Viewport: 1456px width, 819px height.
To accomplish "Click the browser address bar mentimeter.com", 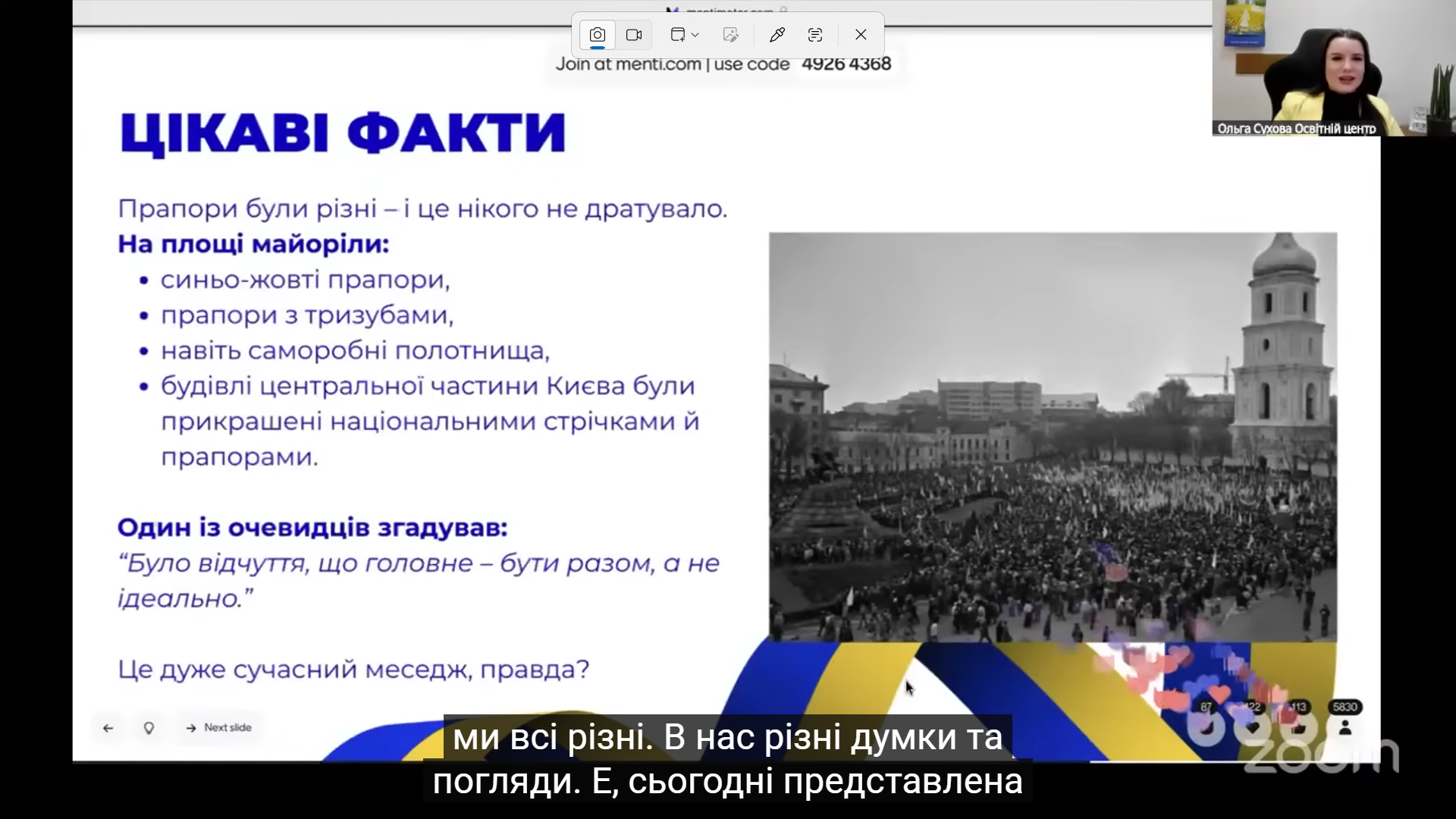I will tap(730, 11).
